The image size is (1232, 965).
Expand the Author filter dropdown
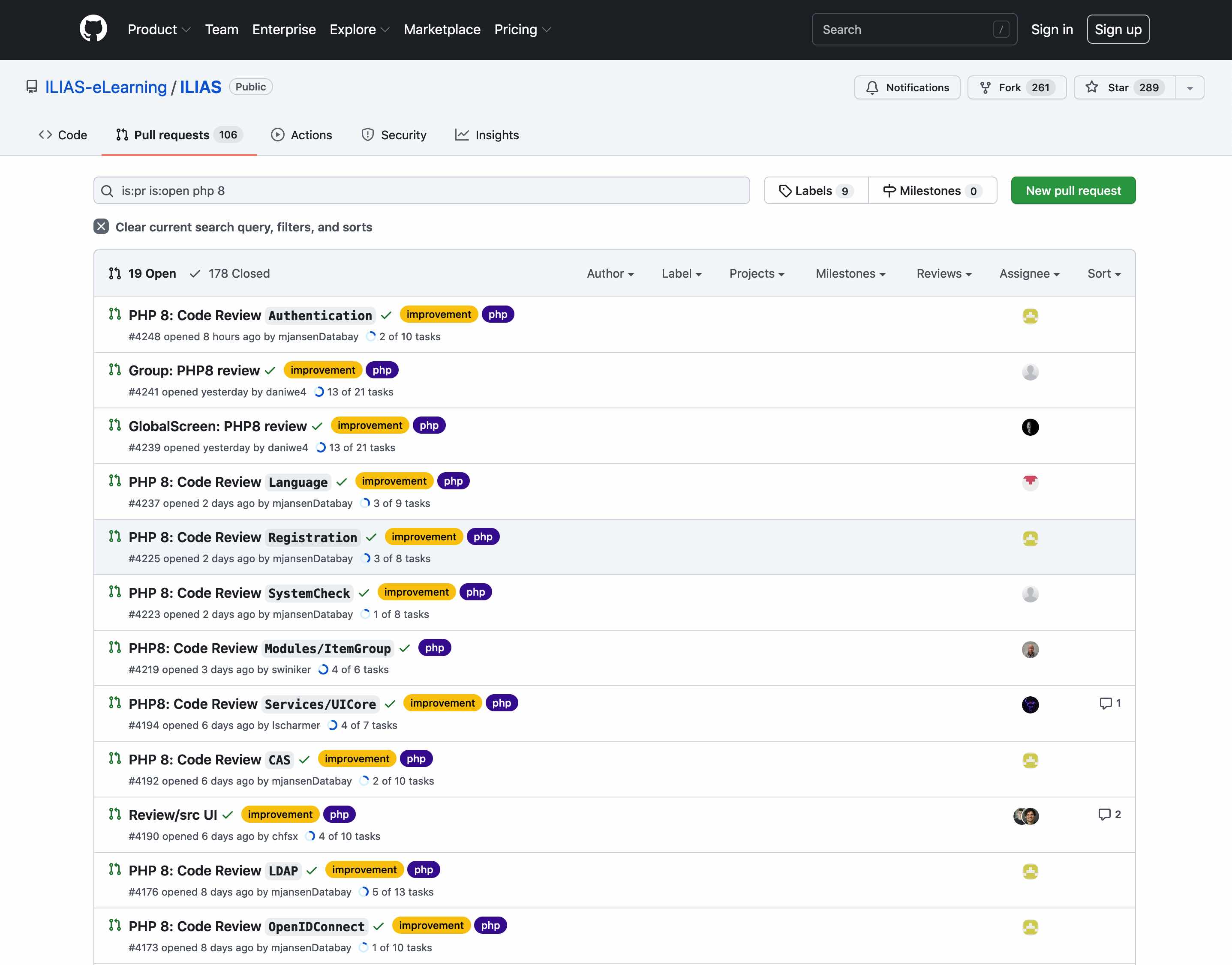coord(610,273)
